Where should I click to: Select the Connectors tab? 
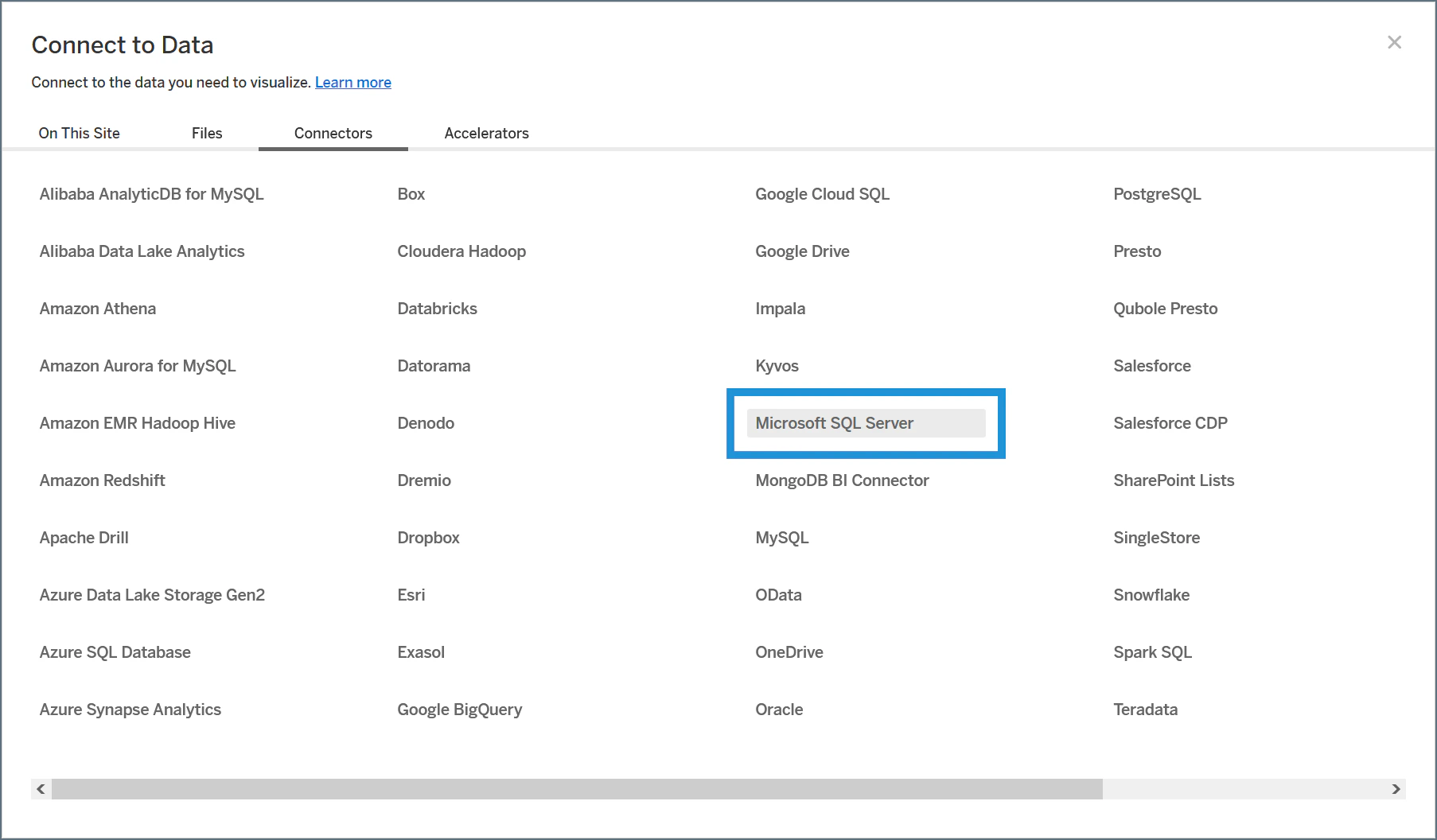[x=333, y=133]
